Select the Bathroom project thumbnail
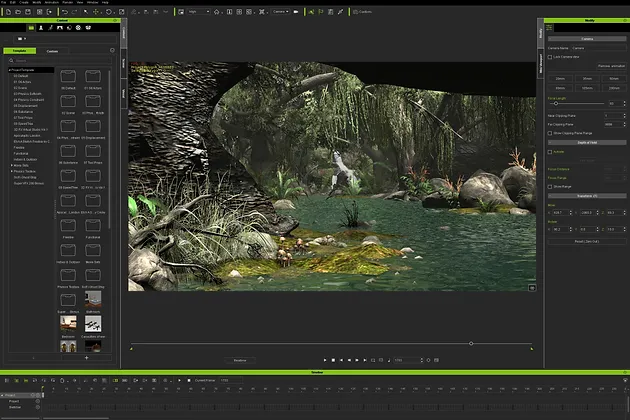Viewport: 630px width, 420px height. click(93, 299)
